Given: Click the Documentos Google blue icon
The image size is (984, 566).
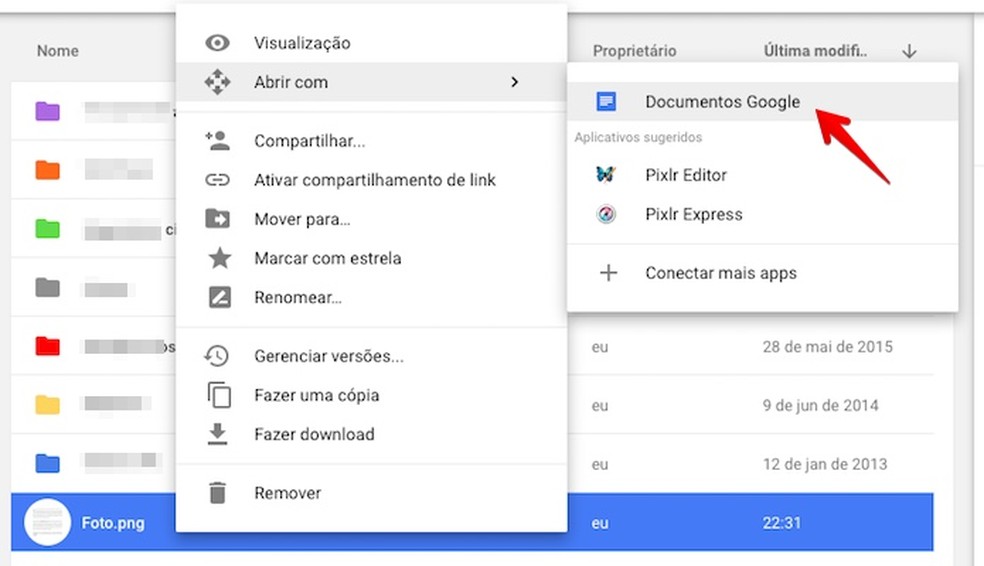Looking at the screenshot, I should pyautogui.click(x=606, y=102).
